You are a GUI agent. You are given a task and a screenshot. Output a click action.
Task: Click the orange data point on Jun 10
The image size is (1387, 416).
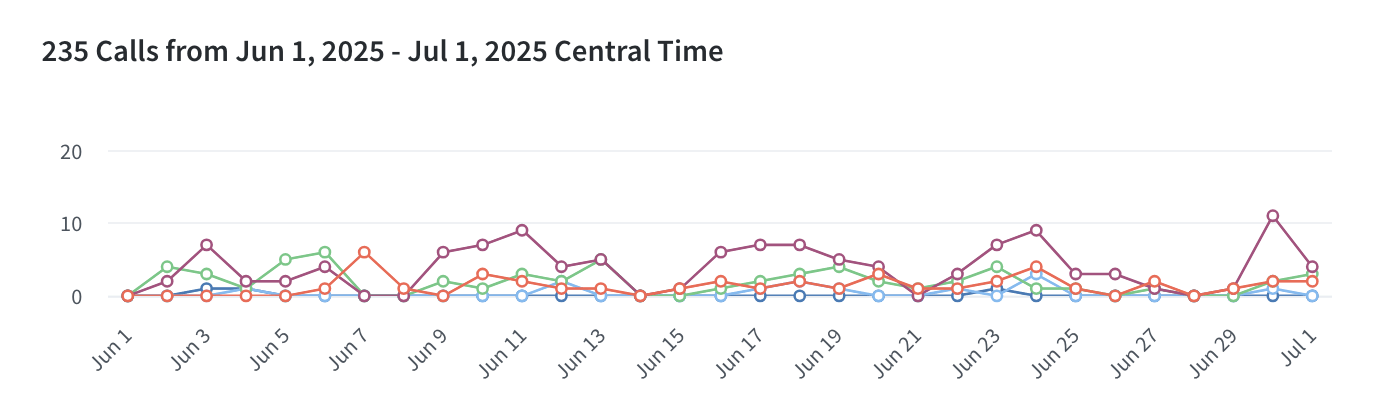(x=482, y=274)
